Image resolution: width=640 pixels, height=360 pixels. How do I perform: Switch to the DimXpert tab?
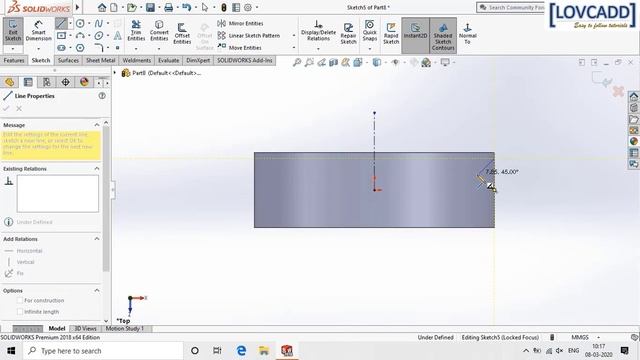click(198, 60)
